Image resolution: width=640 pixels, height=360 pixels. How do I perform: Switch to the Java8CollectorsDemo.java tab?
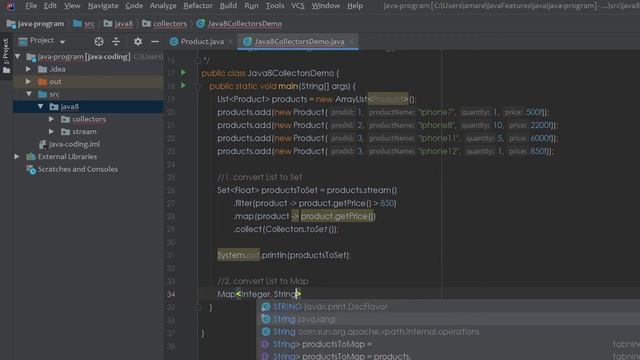(299, 41)
